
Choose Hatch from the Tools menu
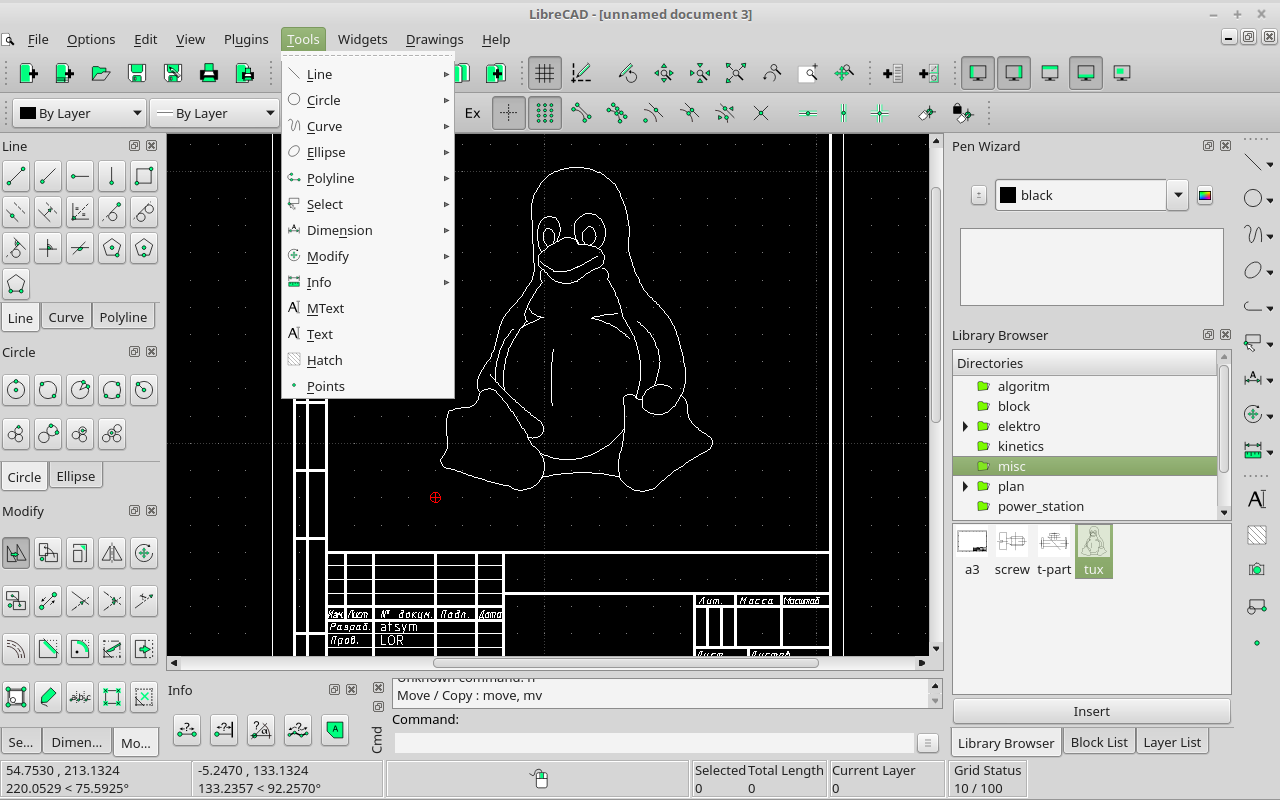pos(368,360)
